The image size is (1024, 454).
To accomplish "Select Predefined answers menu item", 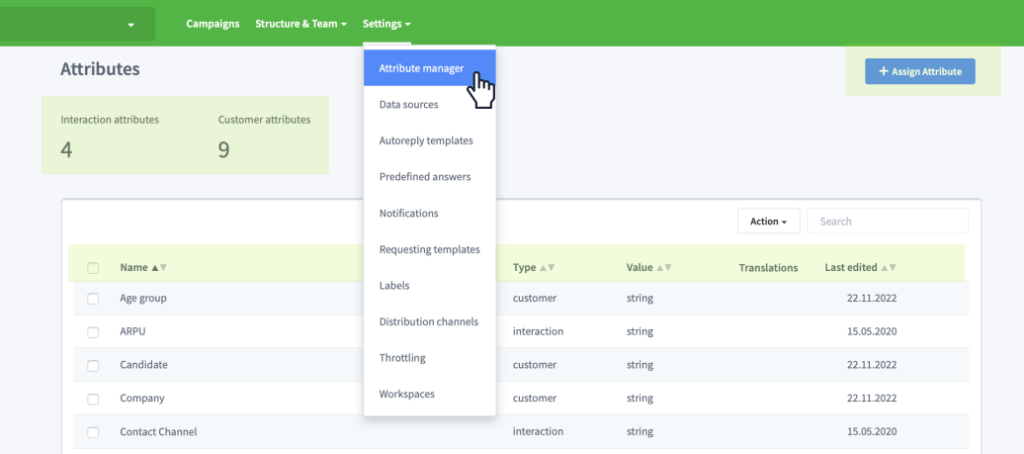I will [430, 177].
